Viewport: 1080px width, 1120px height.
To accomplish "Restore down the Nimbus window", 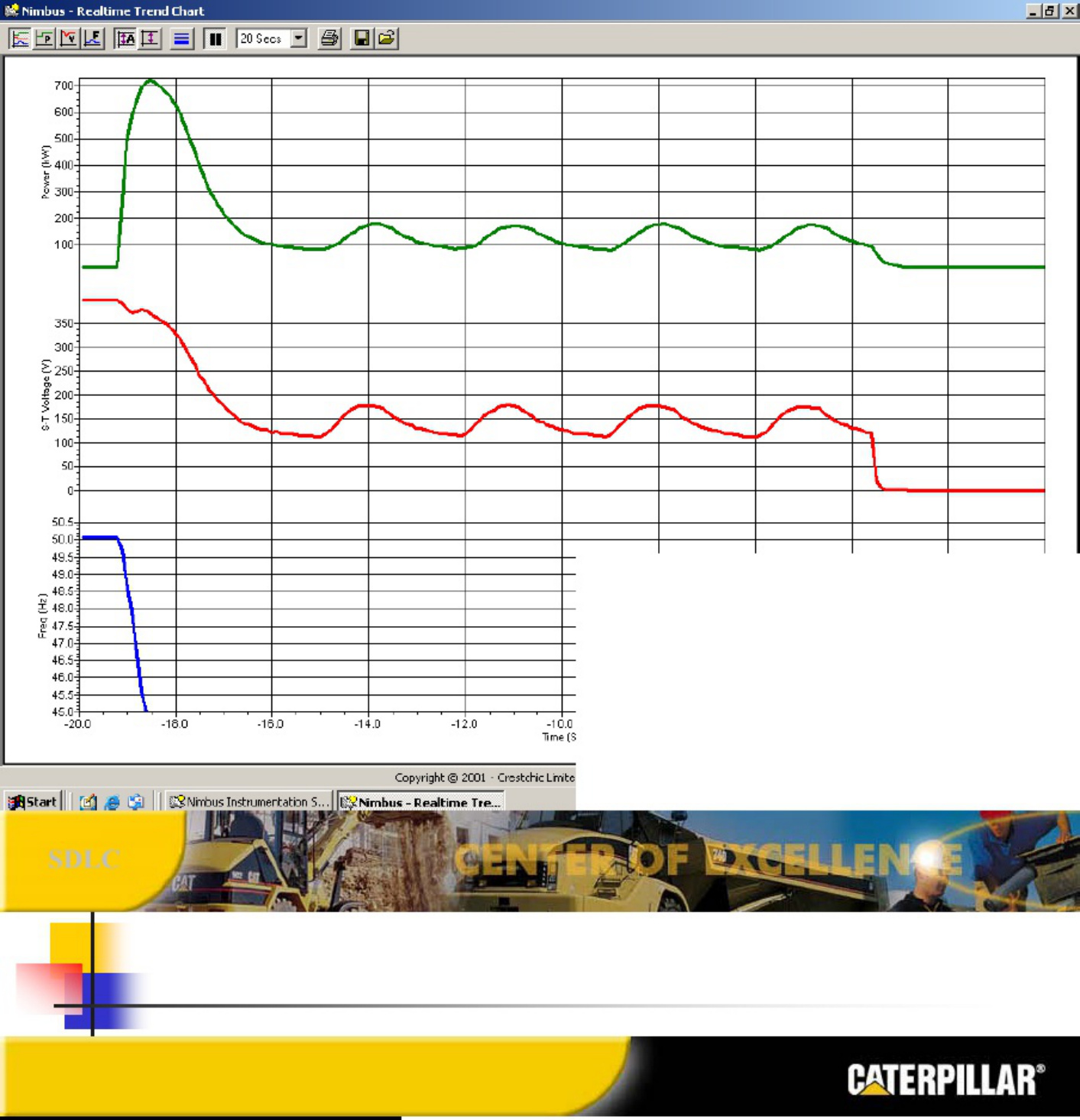I will 1051,11.
